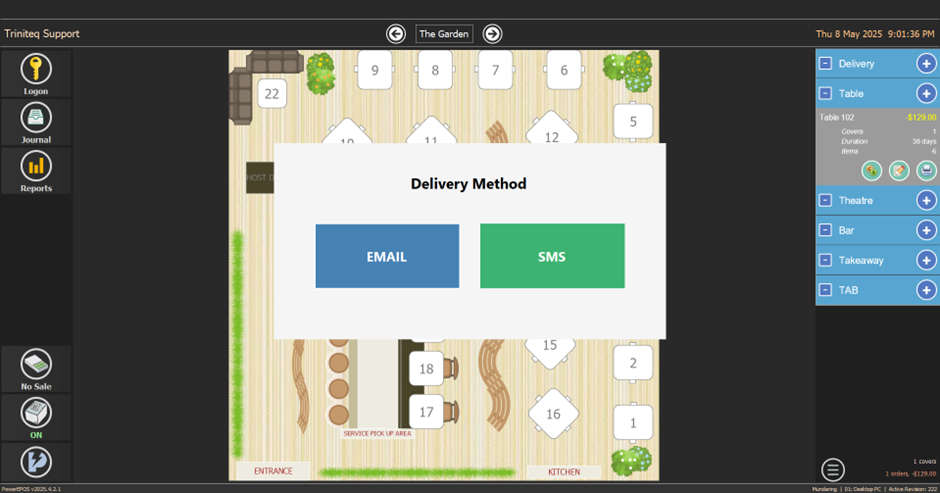Click the Active Revision status entry
Image resolution: width=940 pixels, height=493 pixels.
pos(913,489)
